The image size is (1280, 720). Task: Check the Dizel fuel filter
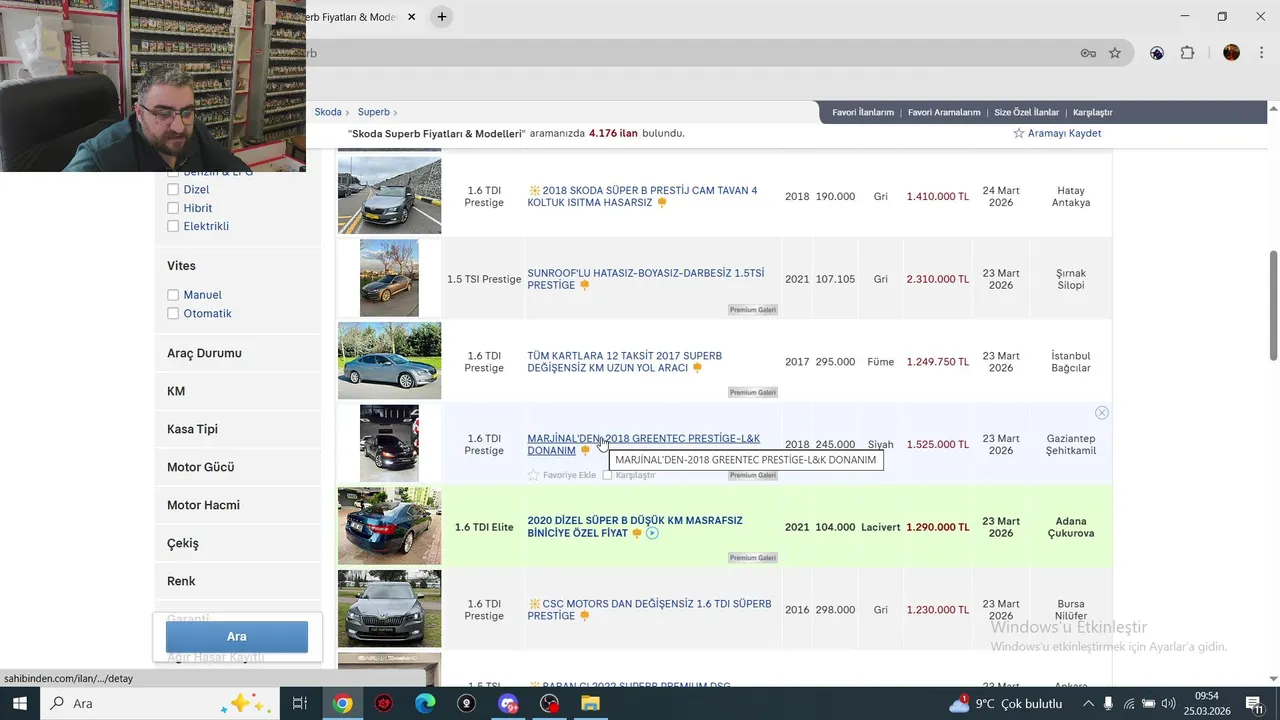pyautogui.click(x=173, y=189)
